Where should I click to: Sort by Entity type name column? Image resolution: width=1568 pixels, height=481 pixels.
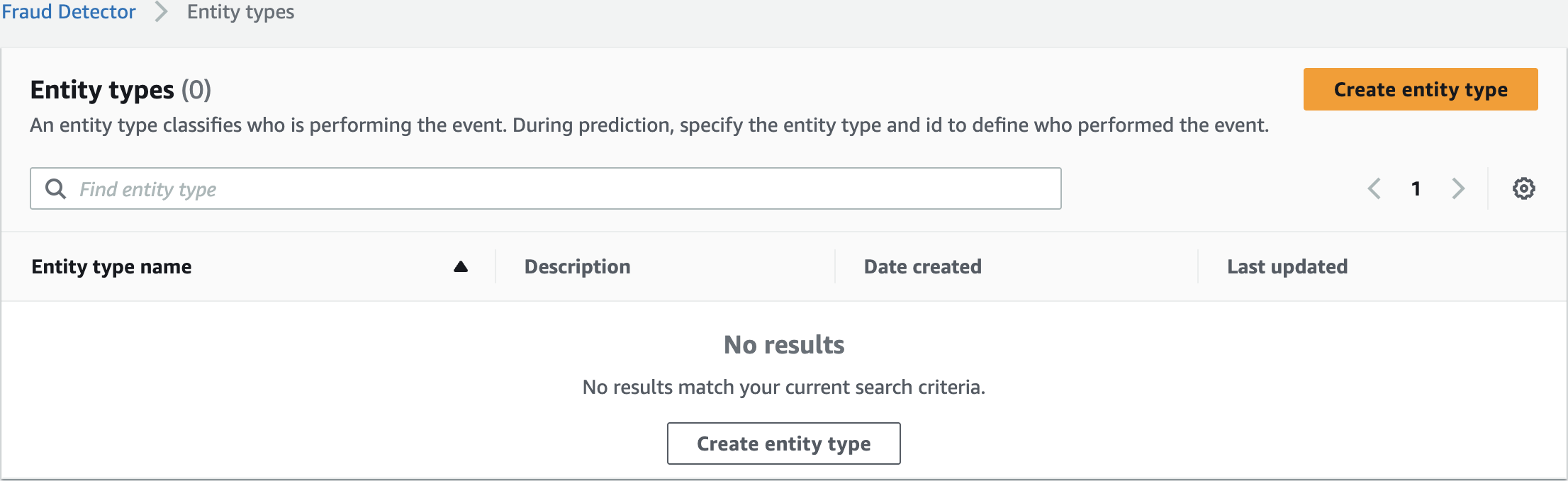pos(111,266)
